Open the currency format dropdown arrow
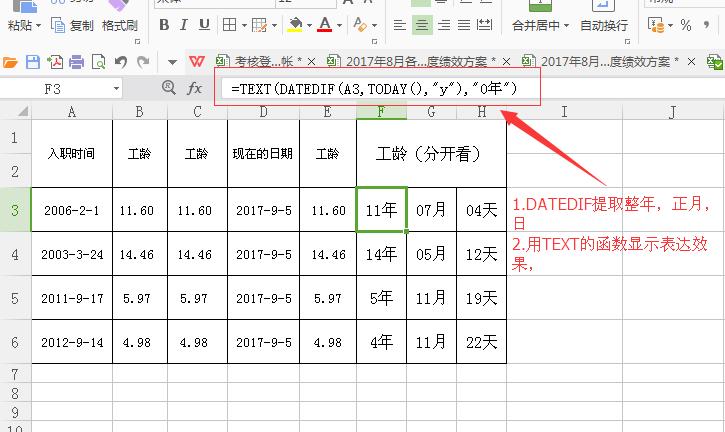The width and height of the screenshot is (725, 432). (x=670, y=25)
